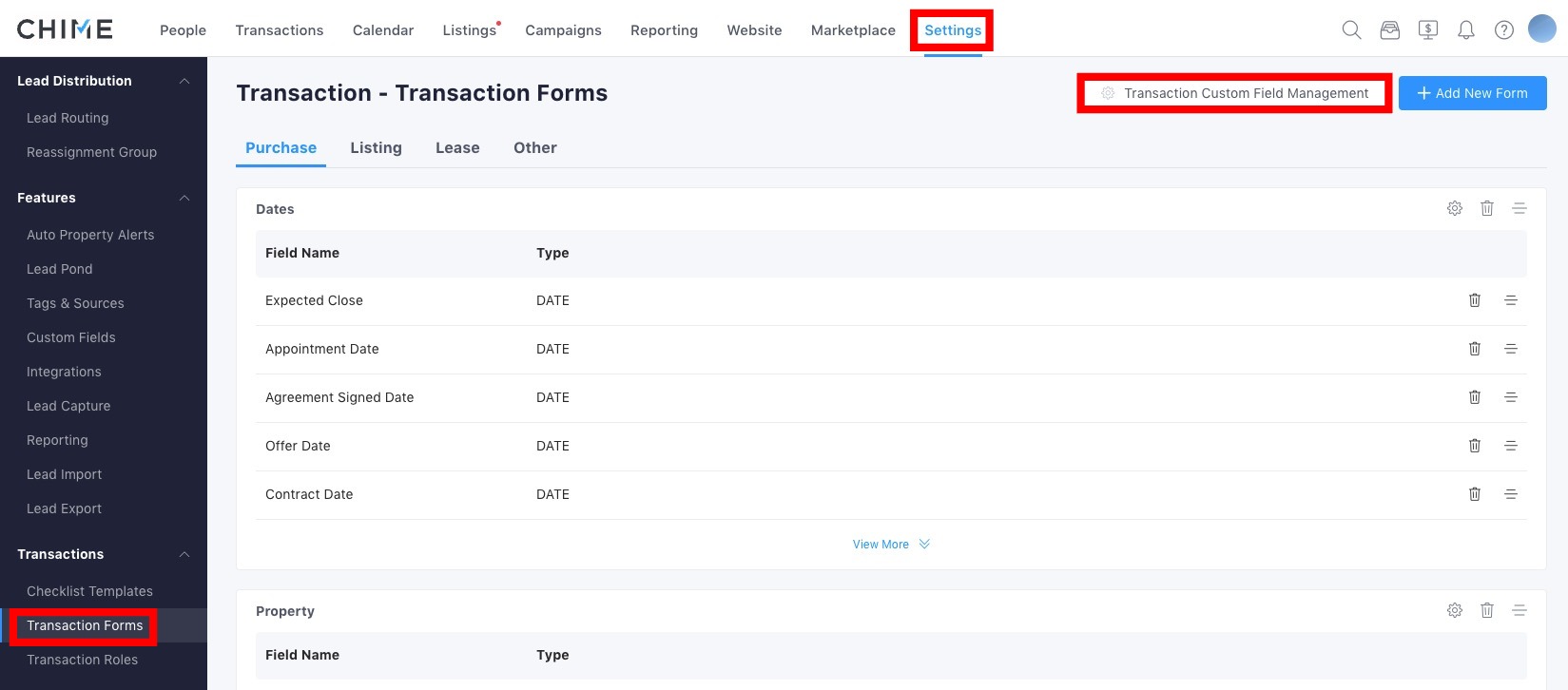The image size is (1568, 690).
Task: Grab the Property section reorder handle
Action: coord(1520,610)
